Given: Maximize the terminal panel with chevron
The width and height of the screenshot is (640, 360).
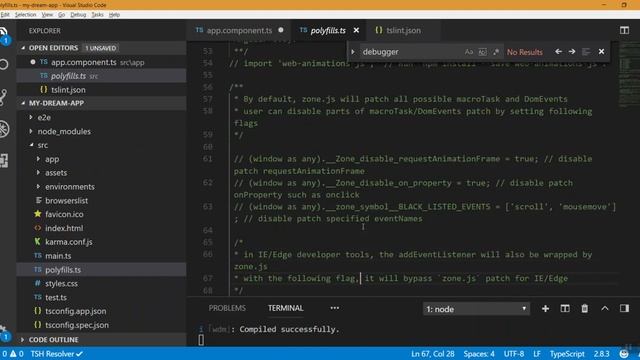Looking at the screenshot, I should [604, 309].
